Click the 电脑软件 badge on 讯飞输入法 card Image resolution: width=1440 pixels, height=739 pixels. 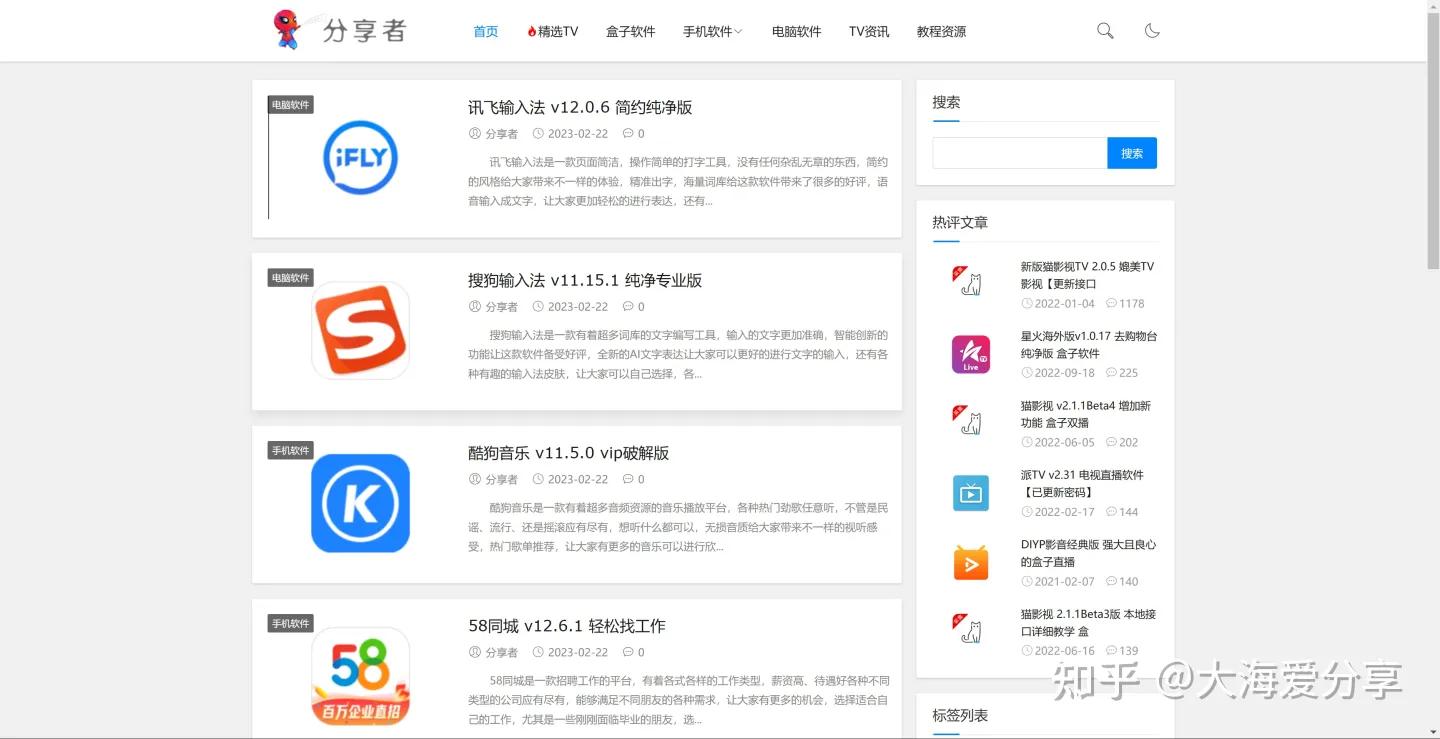289,104
